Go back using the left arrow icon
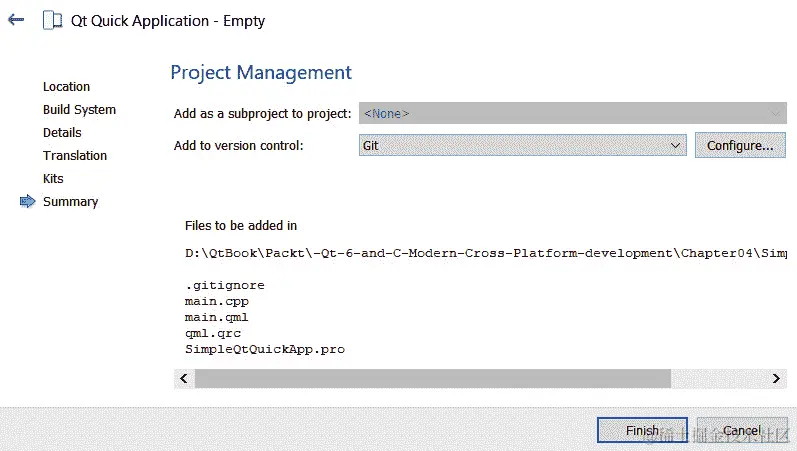Image resolution: width=797 pixels, height=451 pixels. (16, 20)
